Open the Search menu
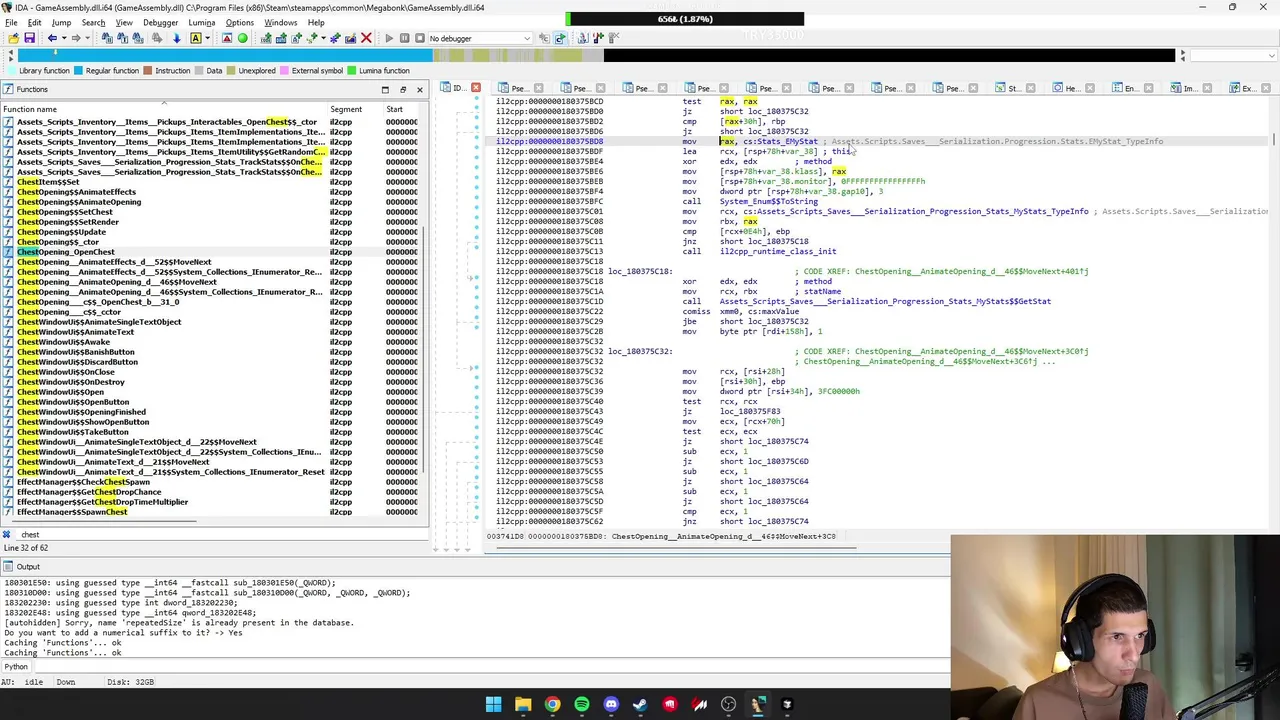The width and height of the screenshot is (1280, 720). pos(93,22)
